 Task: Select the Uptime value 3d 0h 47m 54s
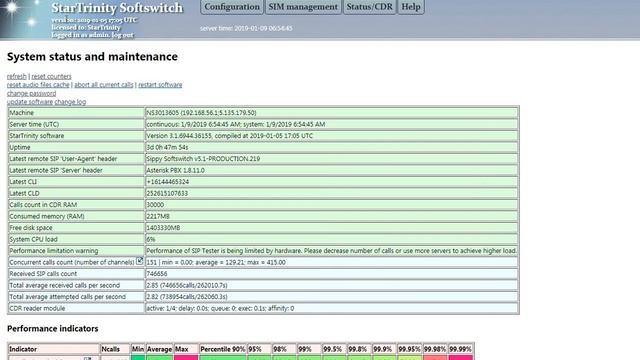pos(332,147)
